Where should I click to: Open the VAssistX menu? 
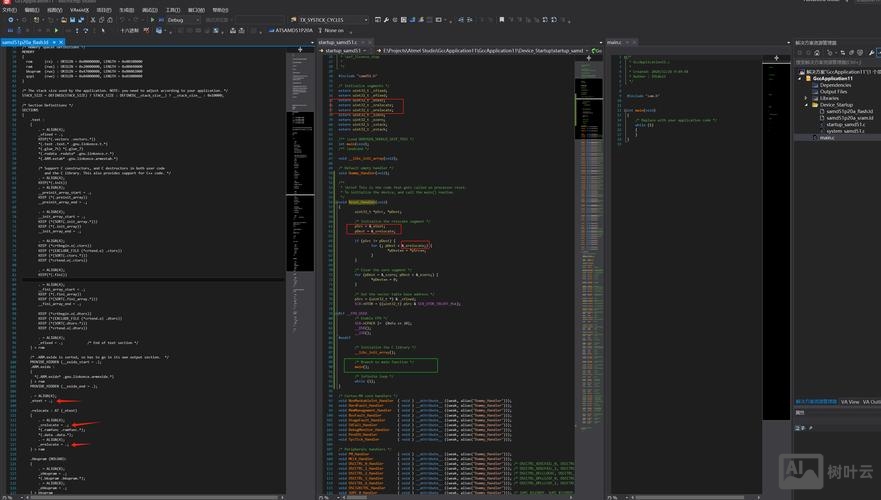pos(77,9)
